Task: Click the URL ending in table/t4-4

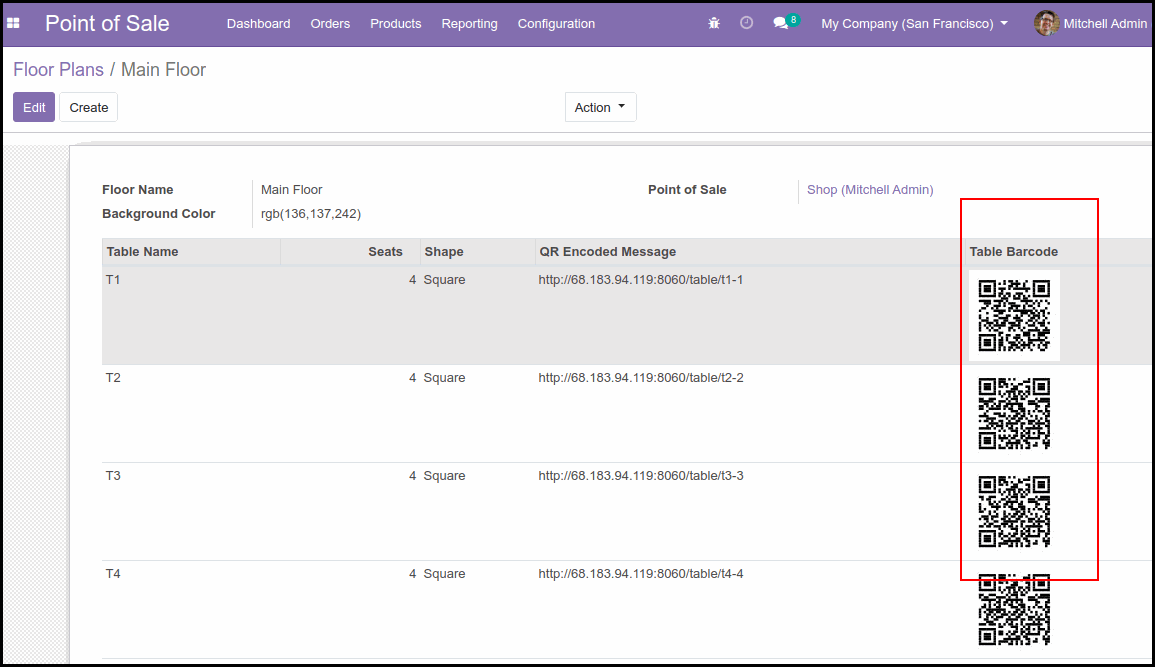Action: pyautogui.click(x=641, y=574)
